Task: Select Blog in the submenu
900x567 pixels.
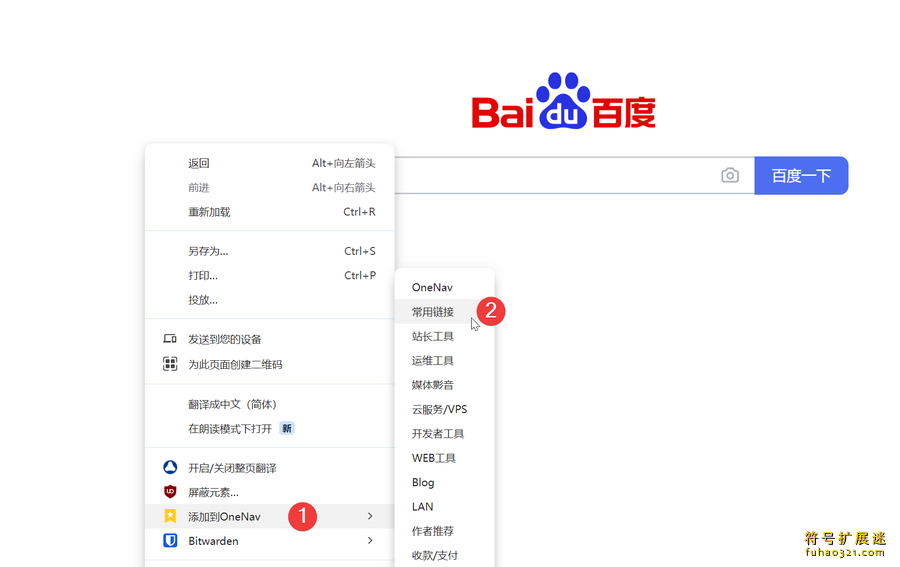Action: [x=444, y=482]
